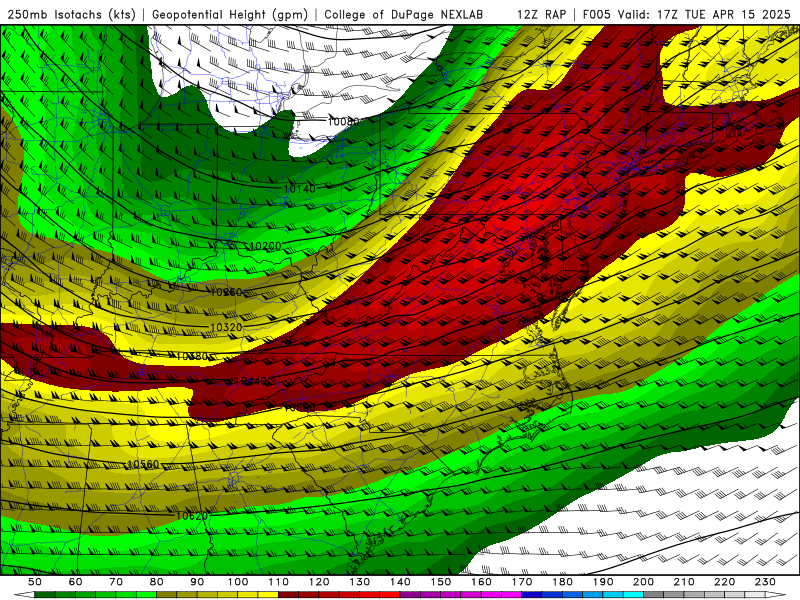Click the 100 knot legend label
The image size is (800, 600).
tap(238, 582)
